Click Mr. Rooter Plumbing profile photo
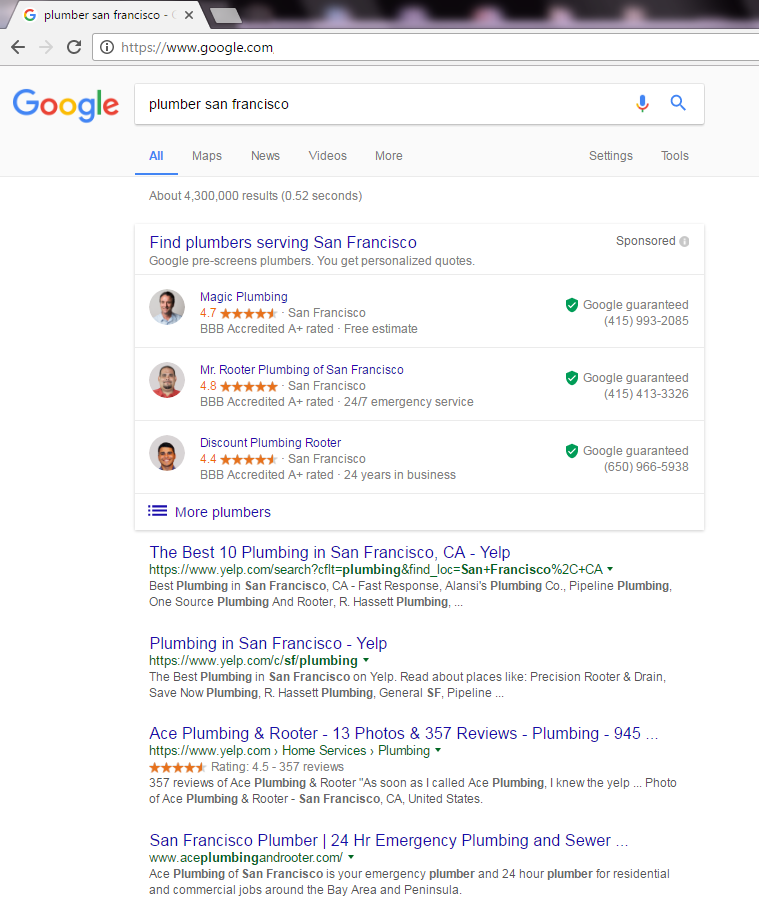 click(167, 380)
